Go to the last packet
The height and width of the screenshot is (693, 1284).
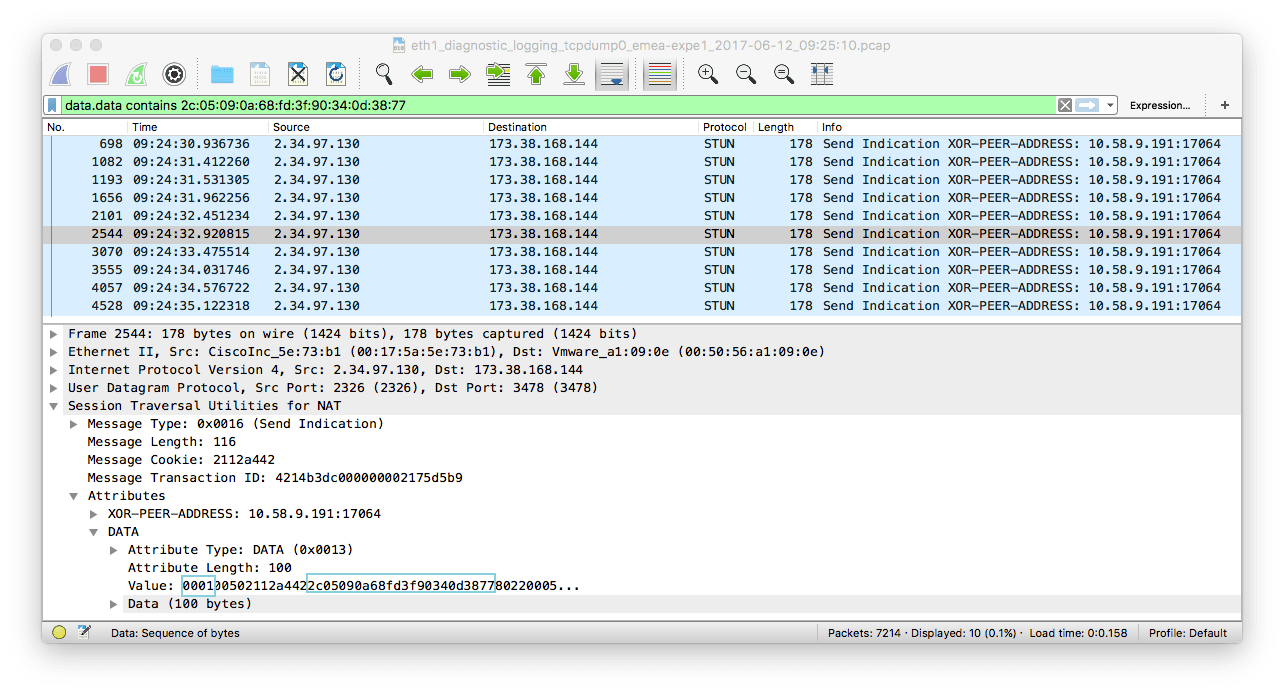(574, 74)
